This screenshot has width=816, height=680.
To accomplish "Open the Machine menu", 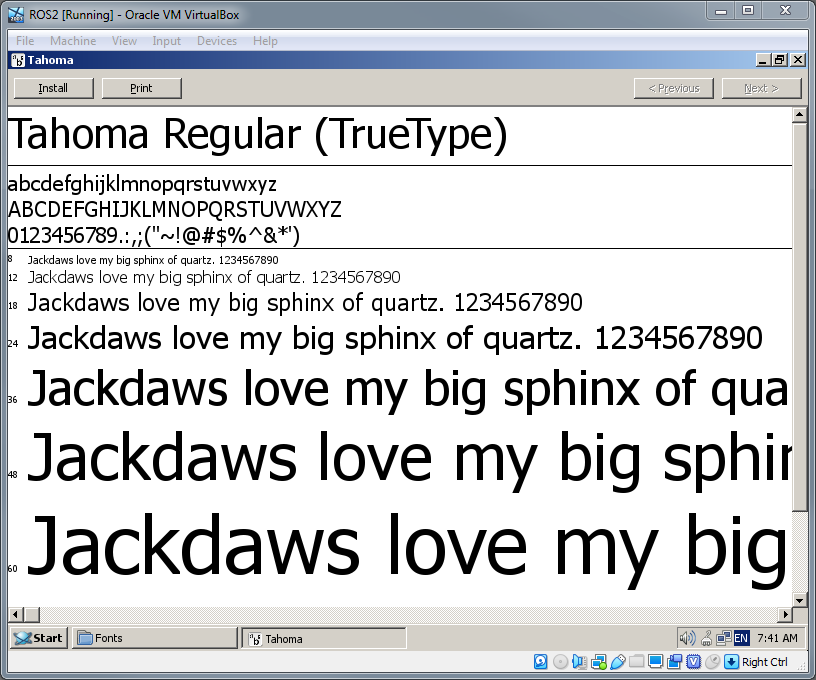I will (x=73, y=41).
